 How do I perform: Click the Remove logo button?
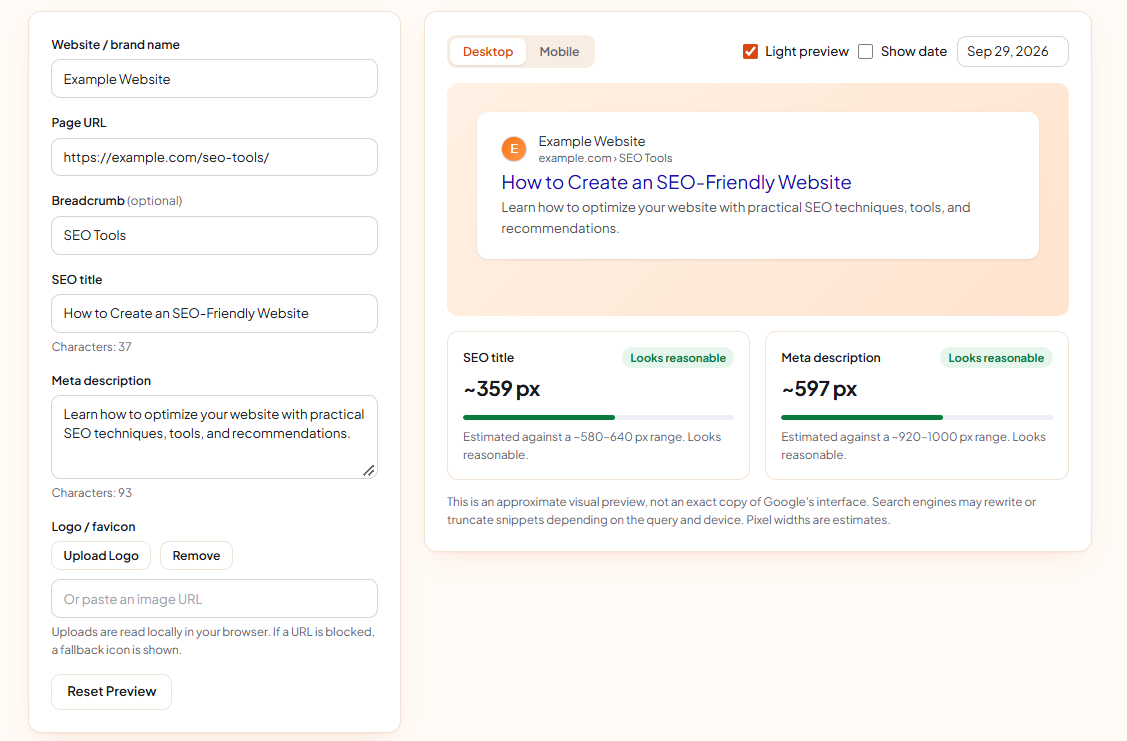pyautogui.click(x=196, y=556)
